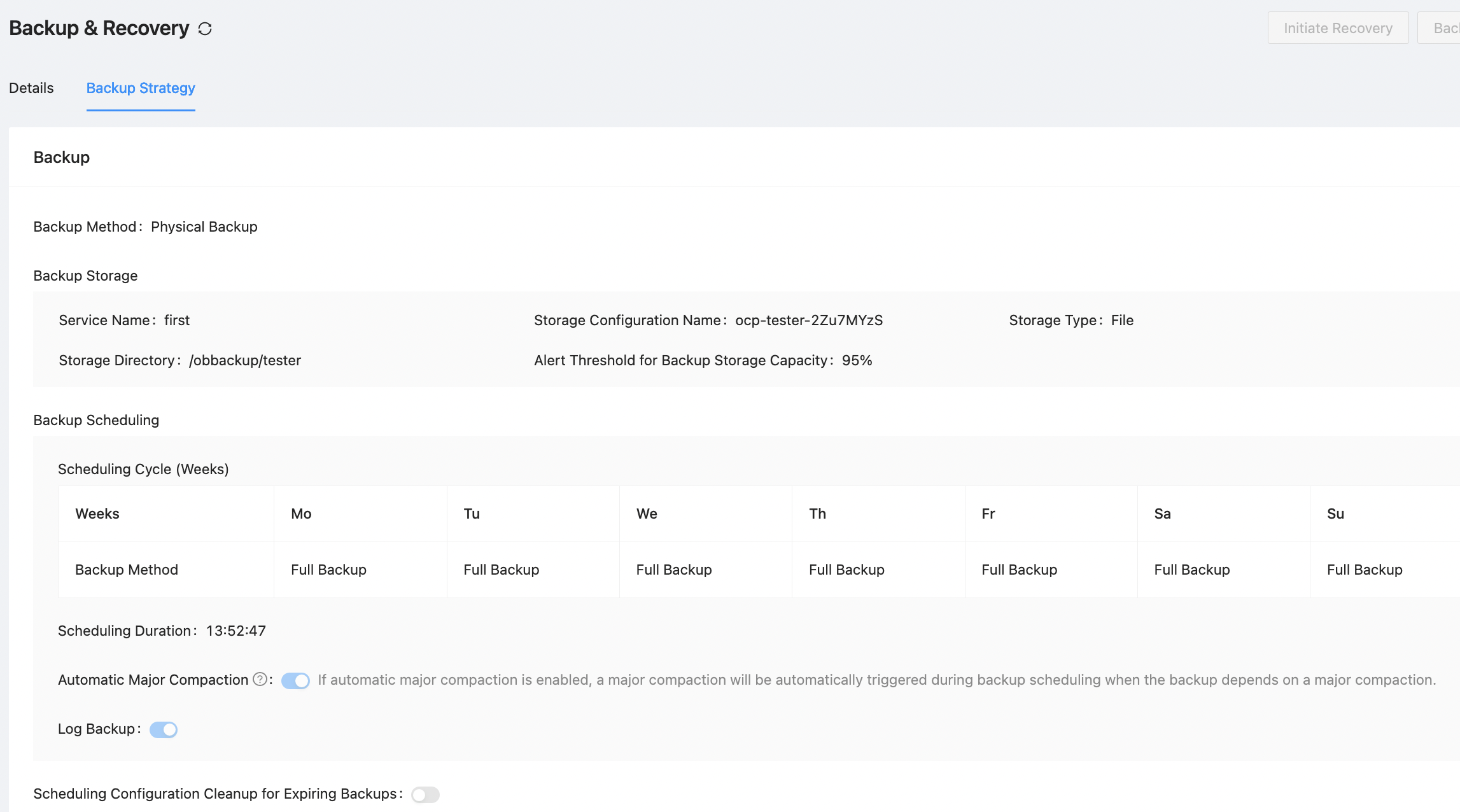The height and width of the screenshot is (812, 1460).
Task: Click the Storage Directory value /obbackup/tester
Action: click(x=245, y=360)
